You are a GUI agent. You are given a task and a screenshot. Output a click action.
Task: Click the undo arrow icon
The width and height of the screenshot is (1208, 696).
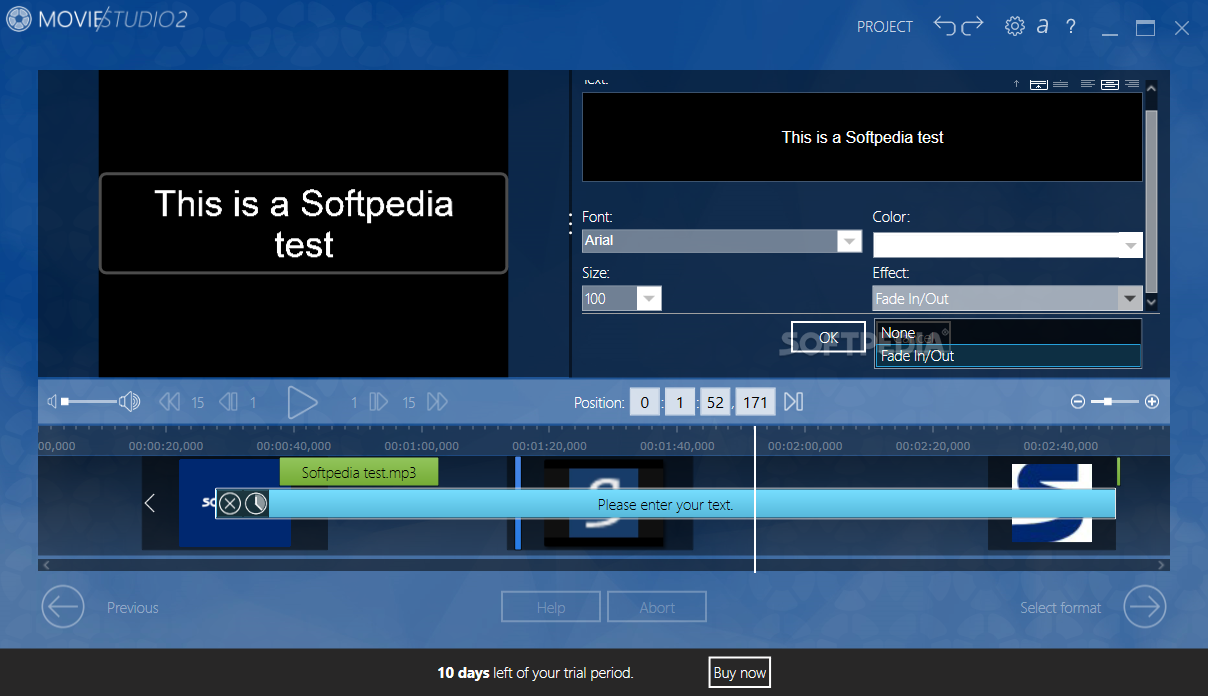945,26
